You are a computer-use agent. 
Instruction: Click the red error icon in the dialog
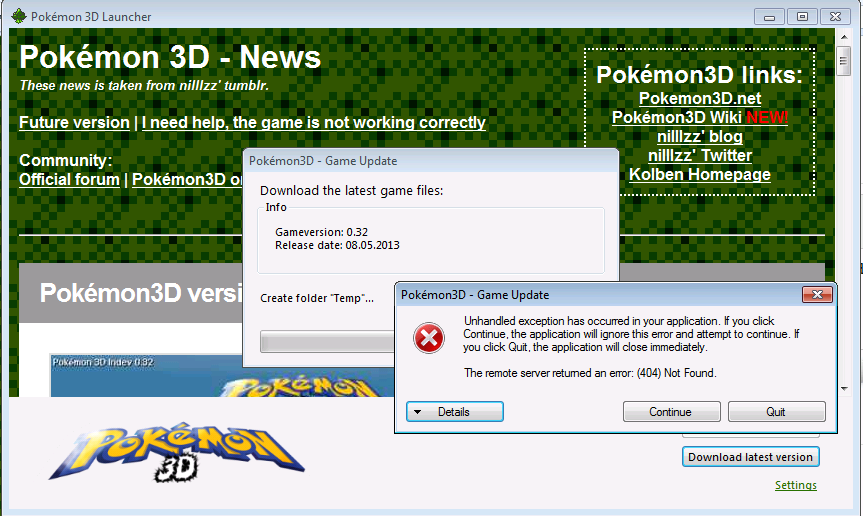[x=429, y=338]
